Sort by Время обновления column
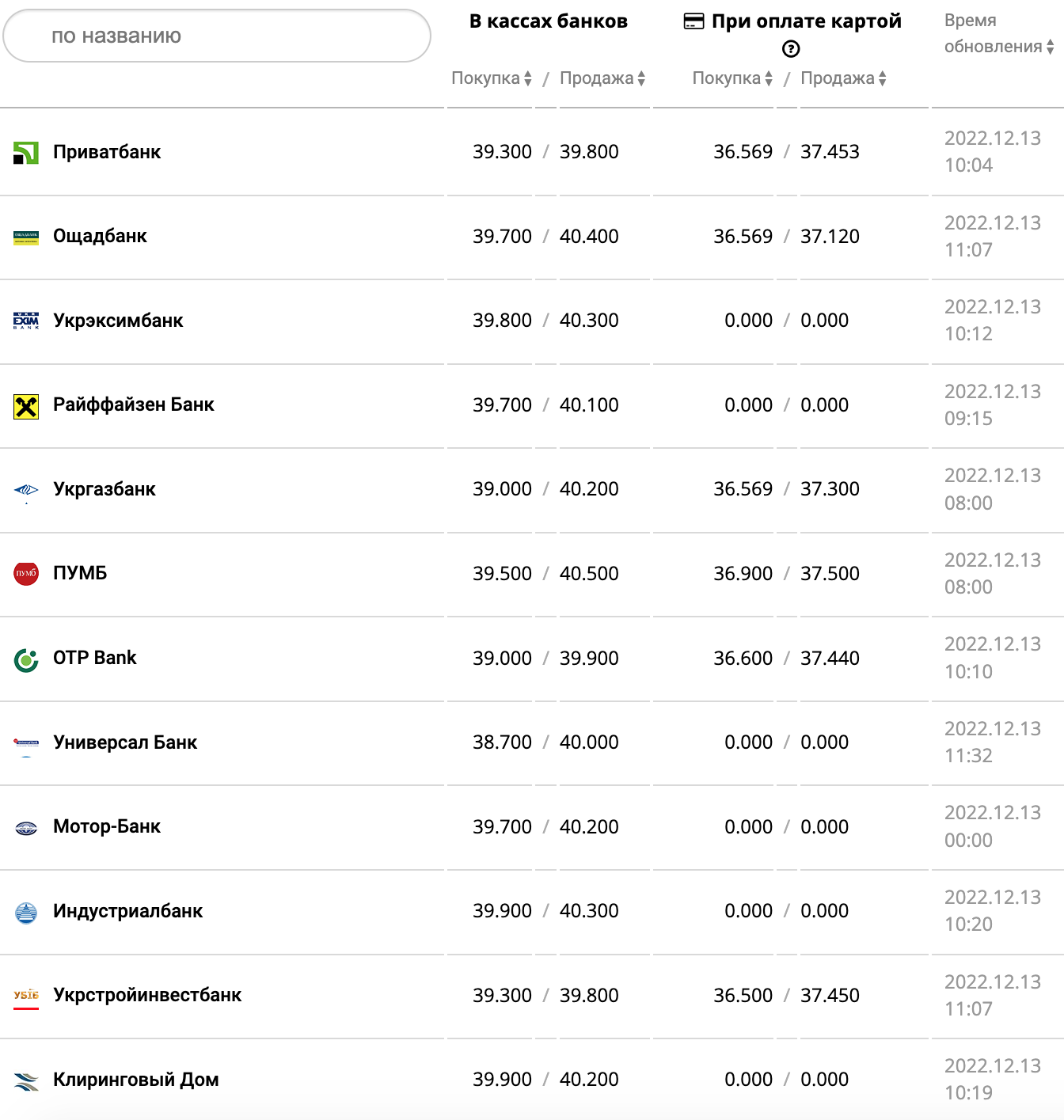Viewport: 1064px width, 1120px height. (997, 46)
